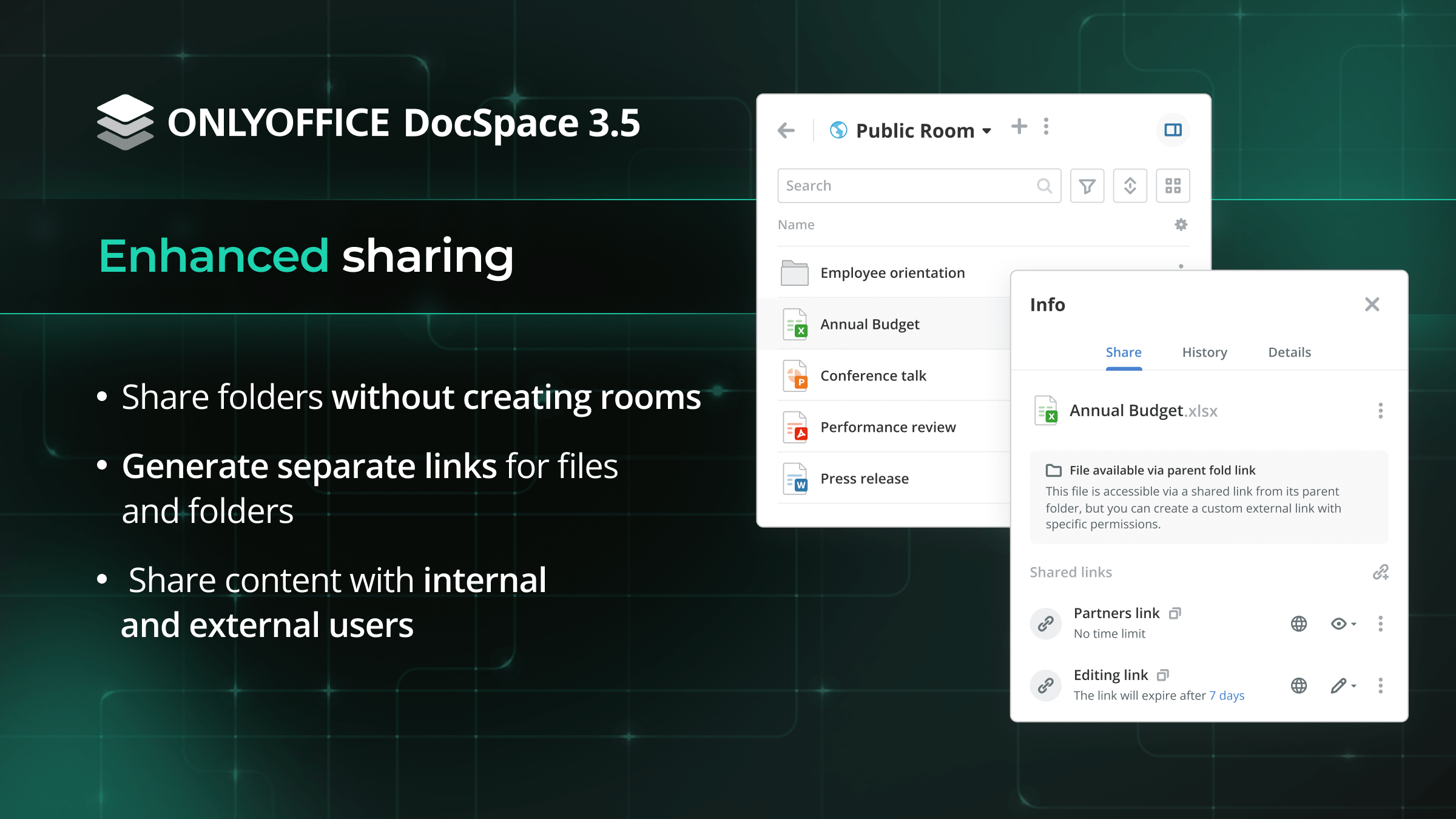Switch to the Details tab

(x=1289, y=352)
